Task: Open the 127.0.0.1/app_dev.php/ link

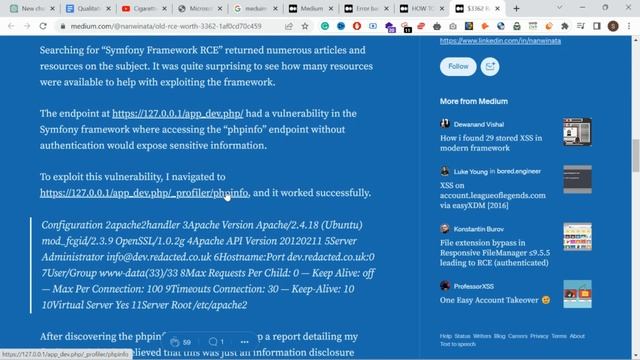Action: 178,113
